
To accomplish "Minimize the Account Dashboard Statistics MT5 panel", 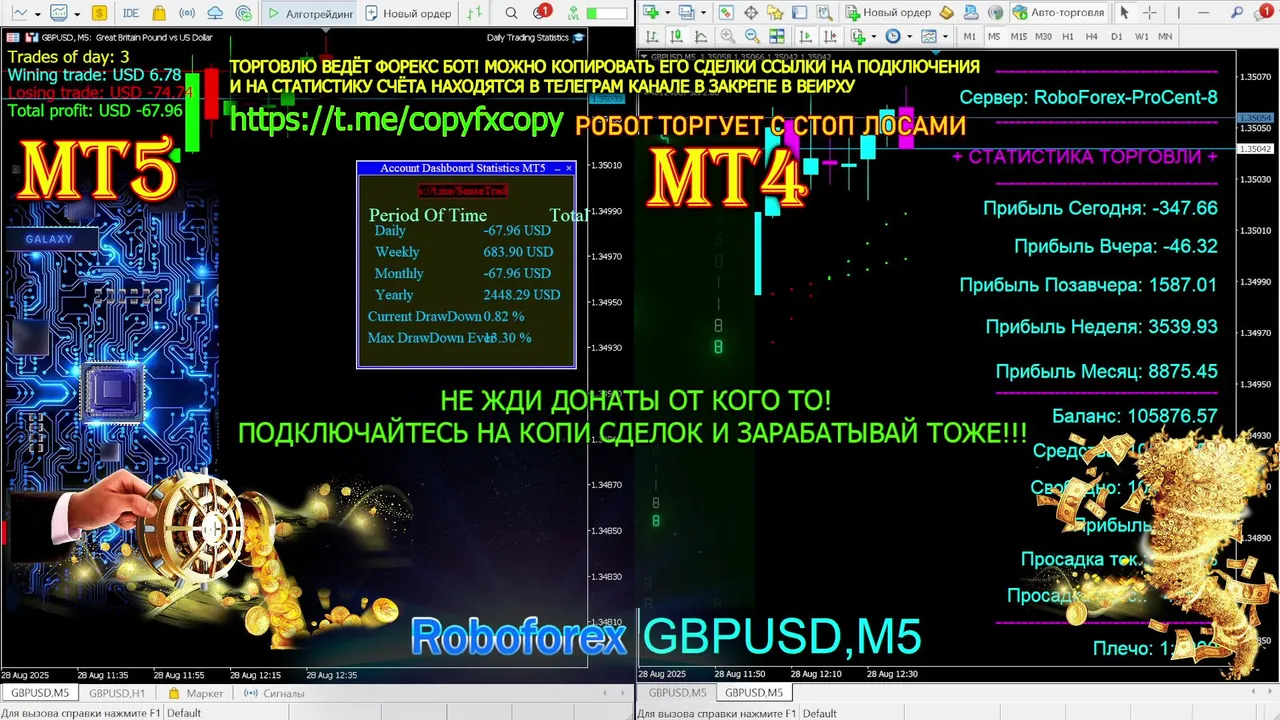I will (x=558, y=169).
